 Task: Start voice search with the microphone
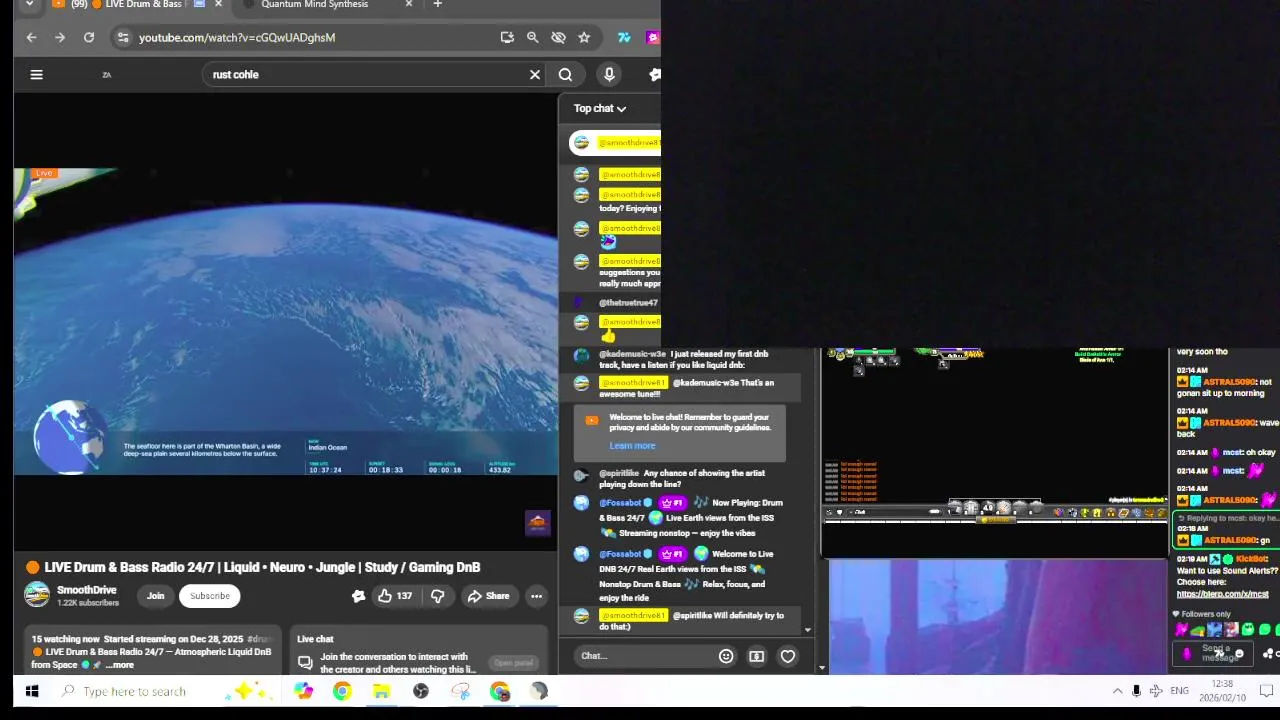[609, 74]
